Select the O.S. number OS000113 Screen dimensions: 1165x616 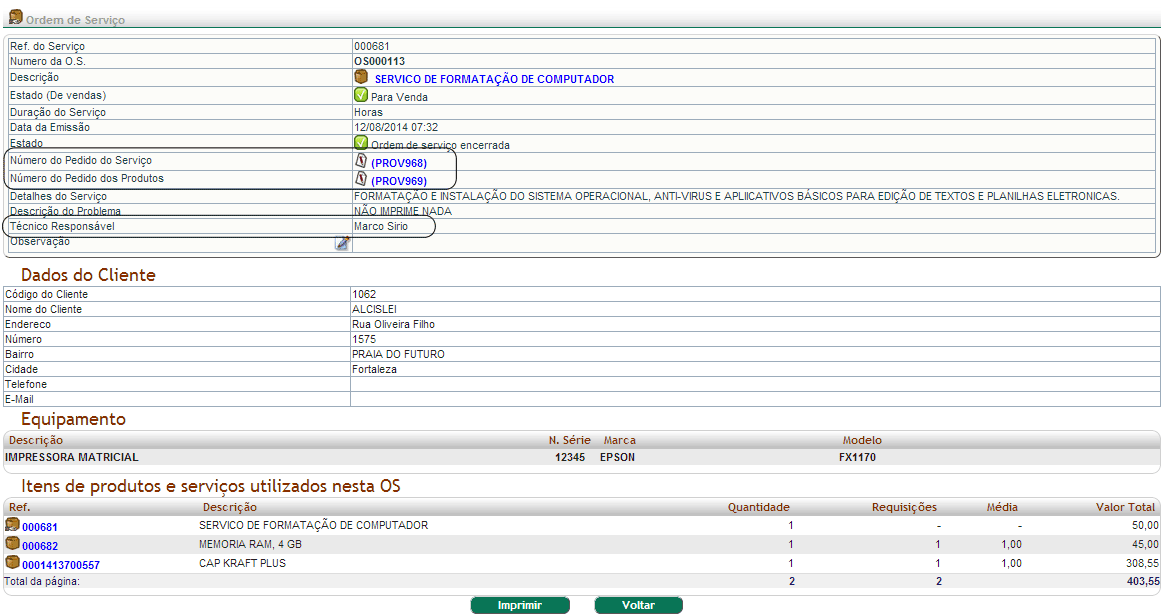[x=380, y=61]
